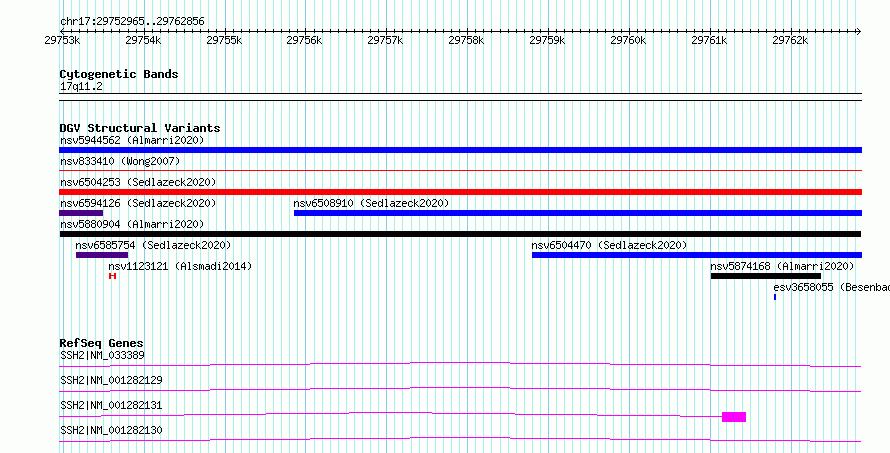Open esv3658055 variant label
890x453 pixels.
(832, 287)
